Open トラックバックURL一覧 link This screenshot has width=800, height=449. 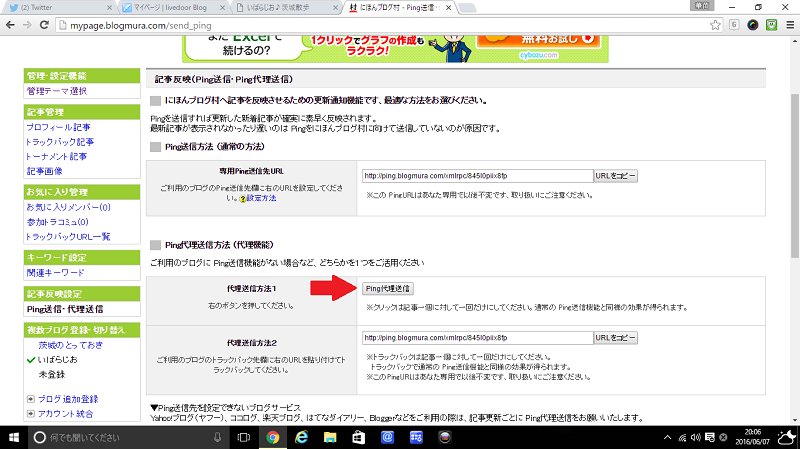click(x=68, y=236)
